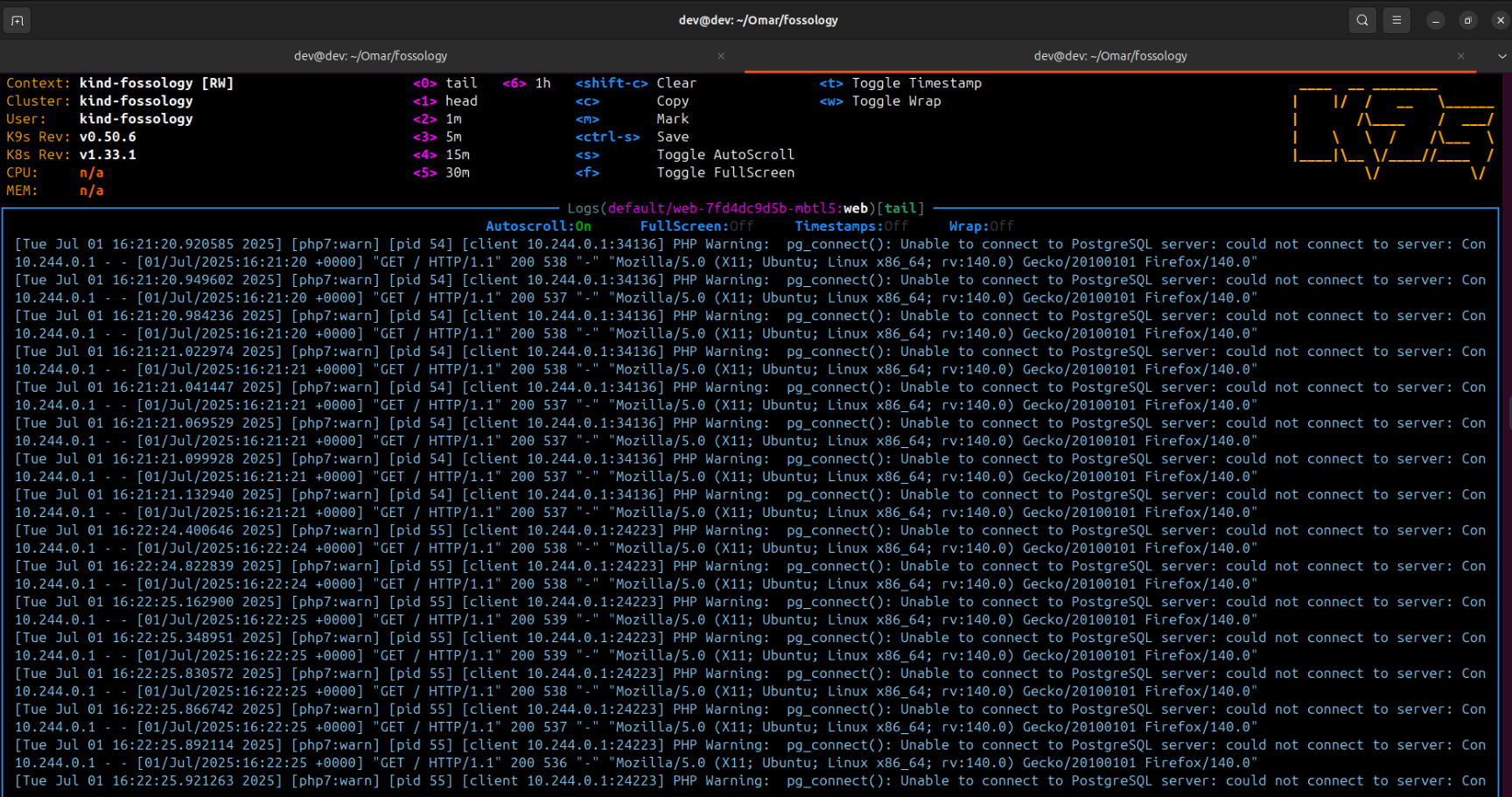Click the K9s Rev v0.50.6 value
The height and width of the screenshot is (797, 1512).
point(108,137)
